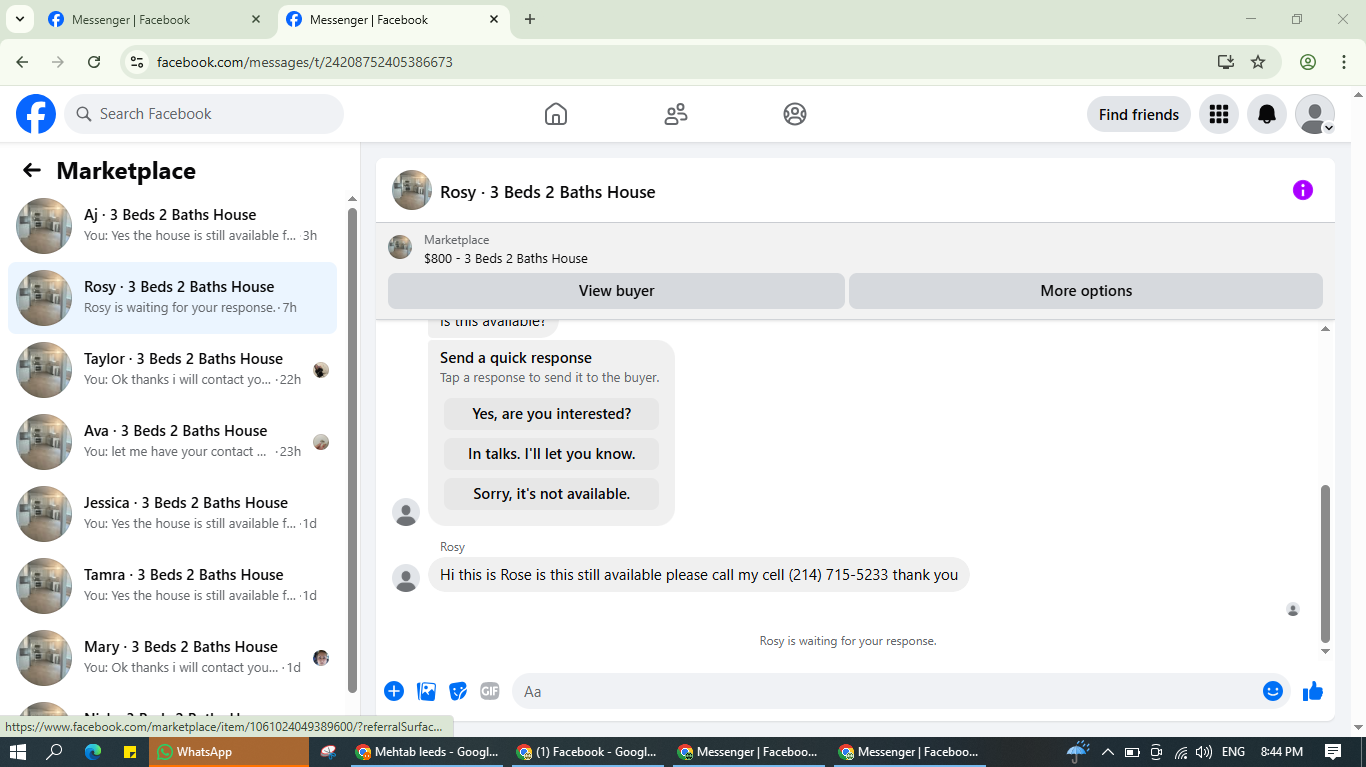This screenshot has width=1366, height=767.
Task: Click the $800 - 3 Beds 2 Baths House listing
Action: click(x=506, y=258)
